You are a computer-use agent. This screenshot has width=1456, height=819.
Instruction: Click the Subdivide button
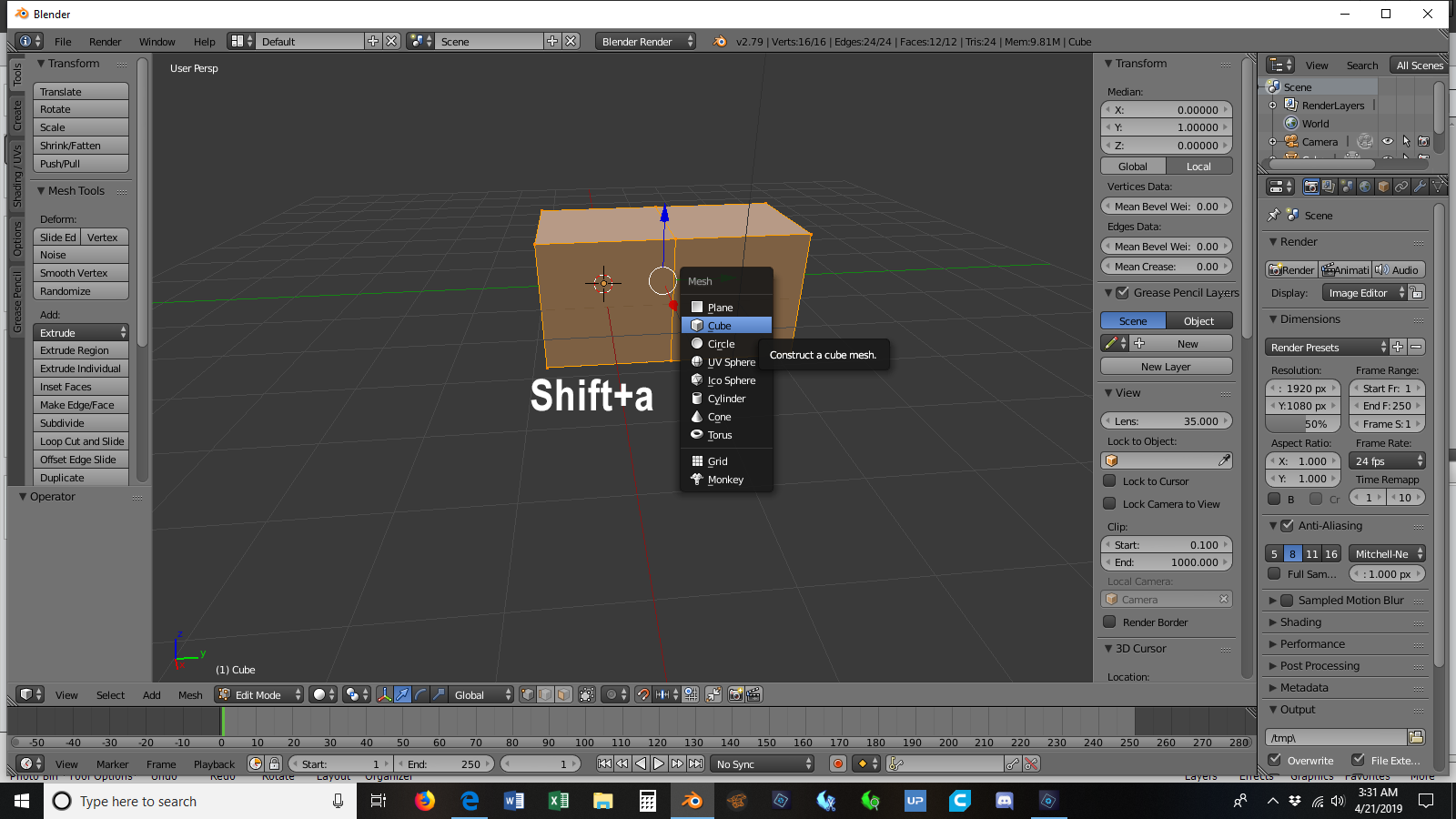(x=81, y=422)
